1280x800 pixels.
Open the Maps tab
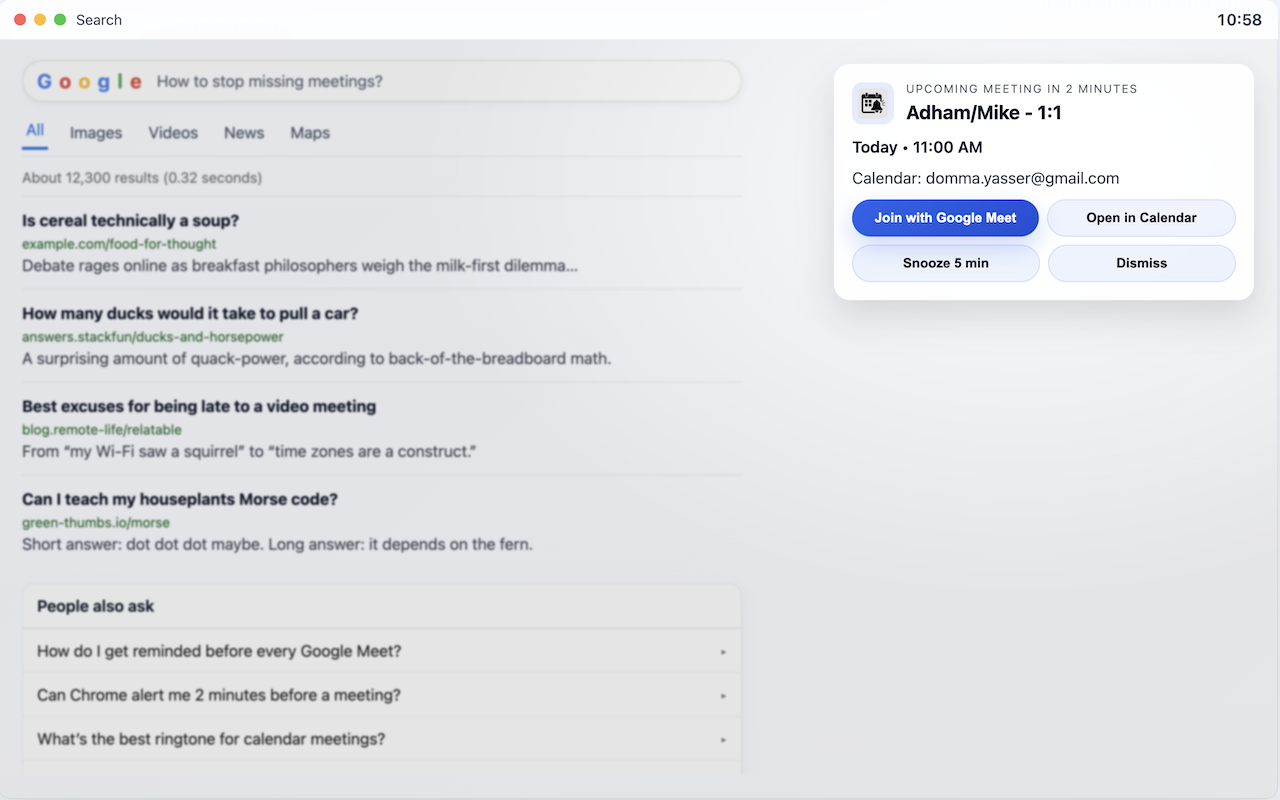coord(310,133)
